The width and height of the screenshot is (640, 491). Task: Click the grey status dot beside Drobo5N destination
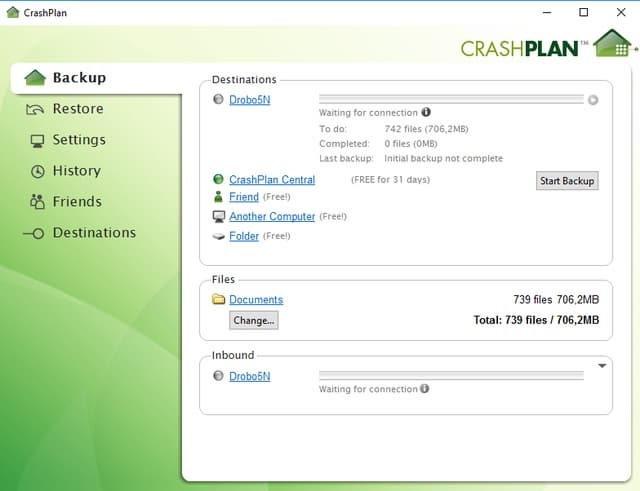pos(218,99)
